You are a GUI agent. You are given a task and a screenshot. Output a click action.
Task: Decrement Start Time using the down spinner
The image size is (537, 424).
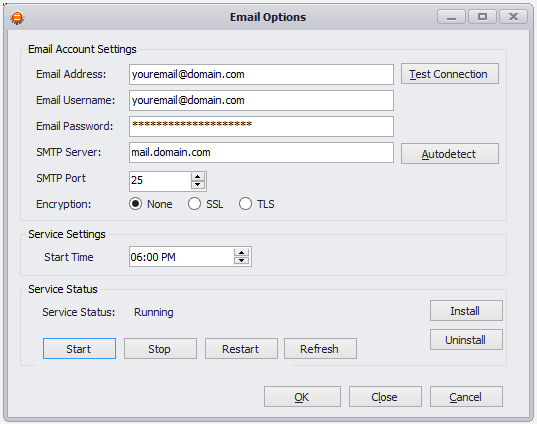tap(242, 260)
